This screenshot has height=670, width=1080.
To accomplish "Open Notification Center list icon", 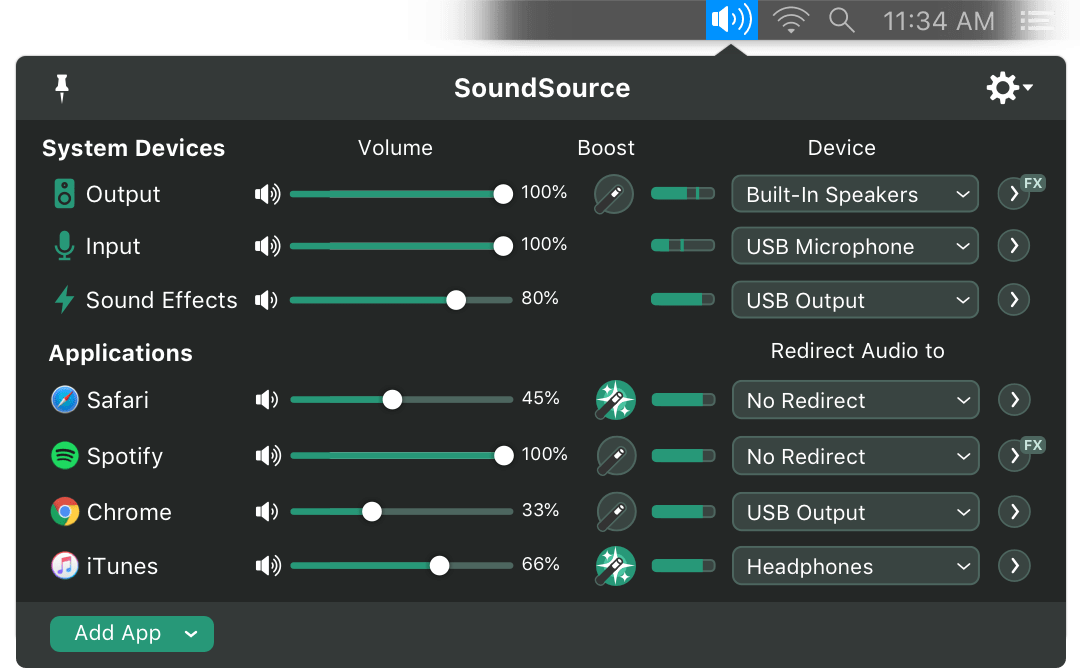I will coord(1037,20).
